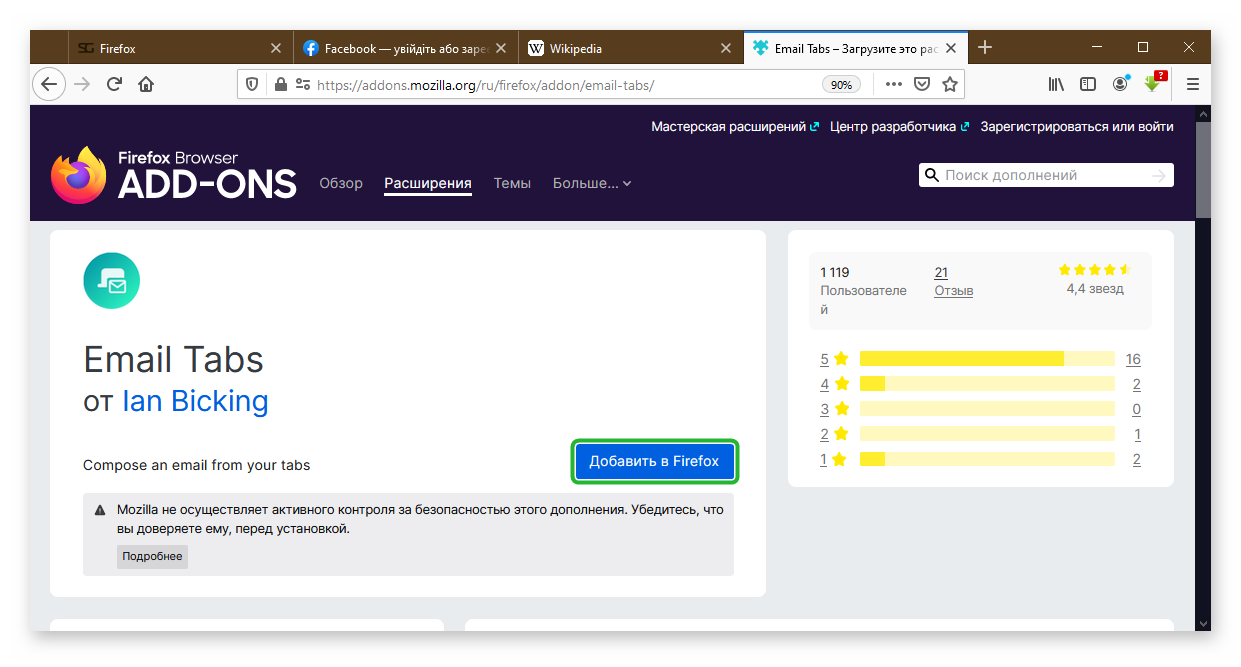Bookmark this page with star icon
The image size is (1241, 667).
[x=950, y=85]
